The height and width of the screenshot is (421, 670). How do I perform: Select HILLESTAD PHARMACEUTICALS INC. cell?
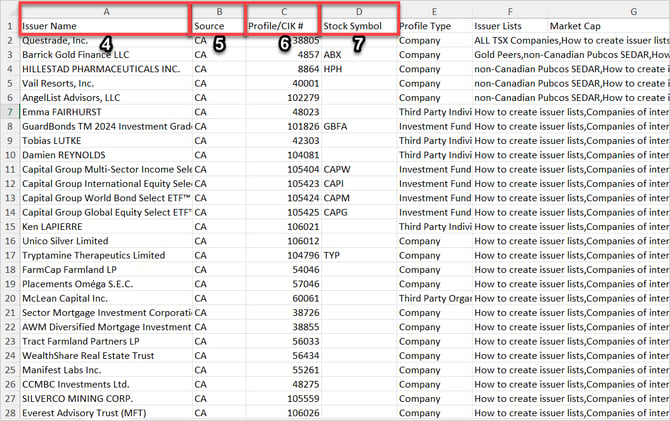pyautogui.click(x=106, y=69)
